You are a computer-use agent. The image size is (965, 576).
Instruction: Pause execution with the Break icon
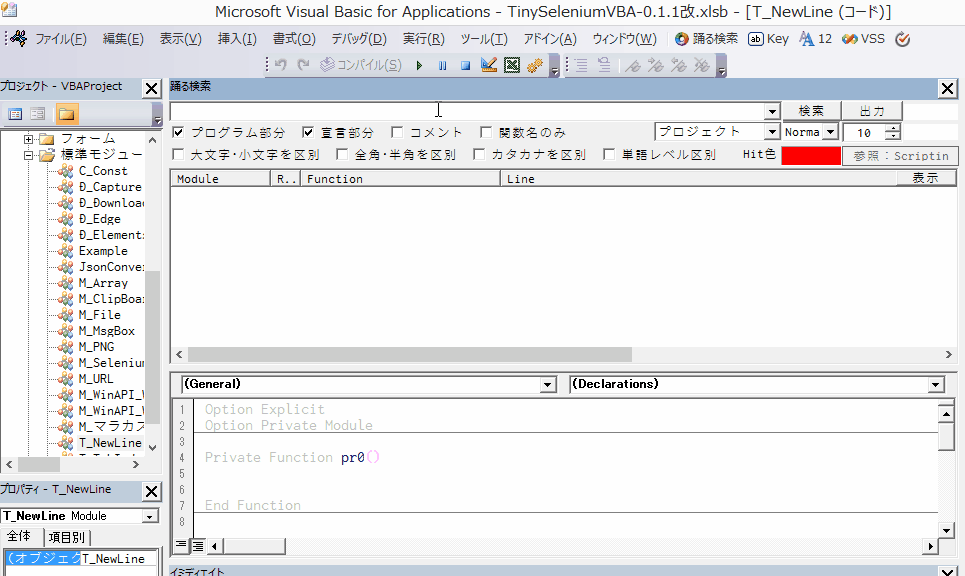(442, 65)
